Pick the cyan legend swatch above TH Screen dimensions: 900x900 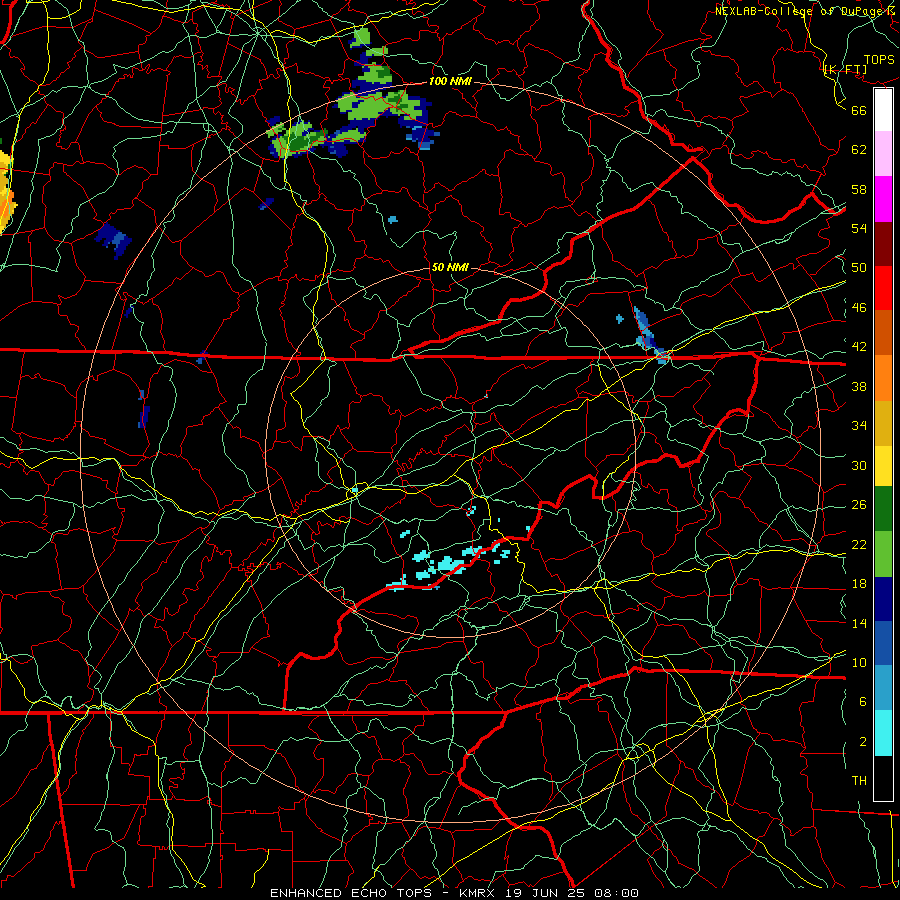tap(883, 733)
